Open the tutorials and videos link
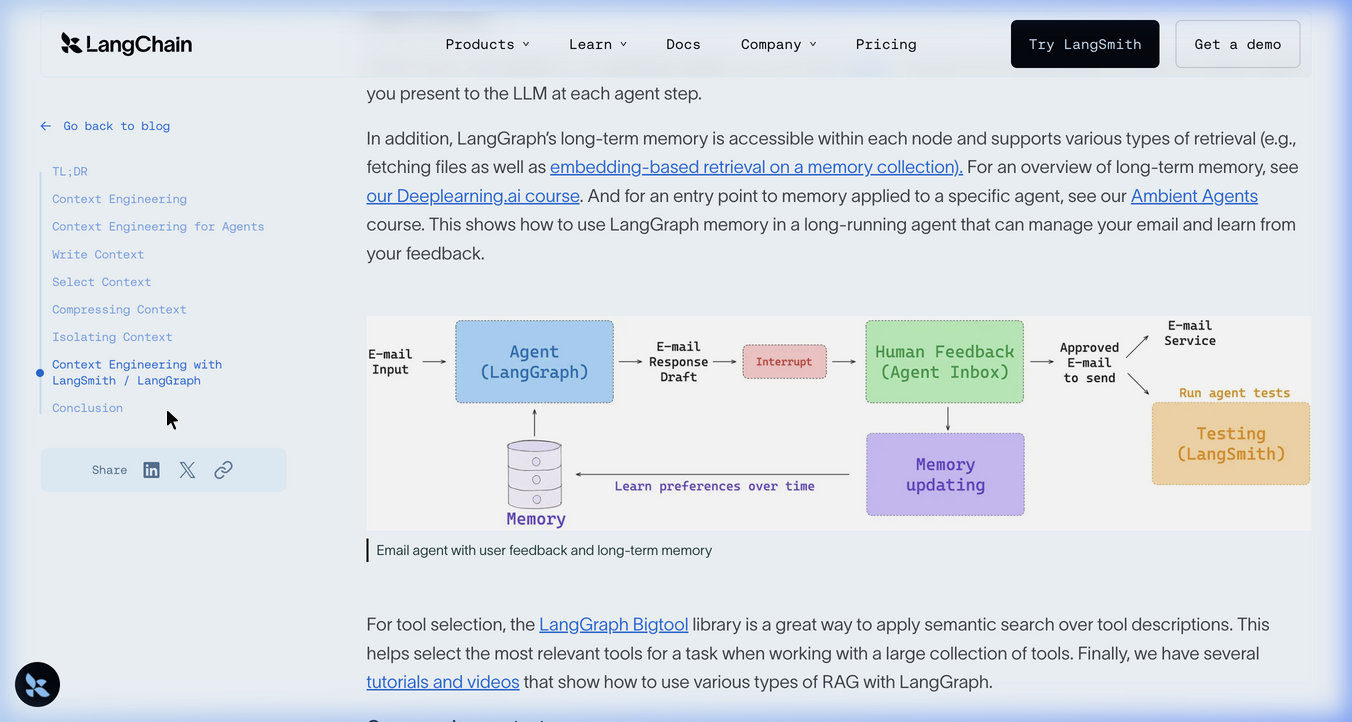 [x=443, y=682]
